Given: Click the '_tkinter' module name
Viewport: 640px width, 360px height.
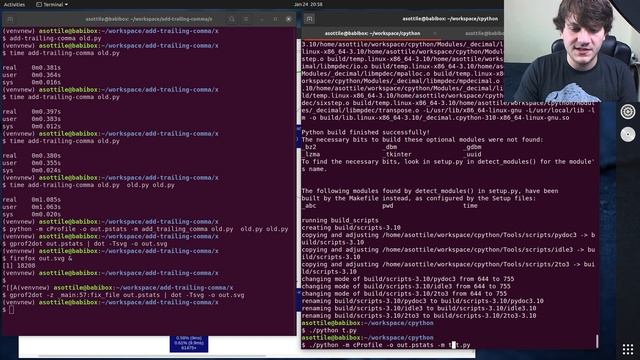Looking at the screenshot, I should pyautogui.click(x=397, y=154).
